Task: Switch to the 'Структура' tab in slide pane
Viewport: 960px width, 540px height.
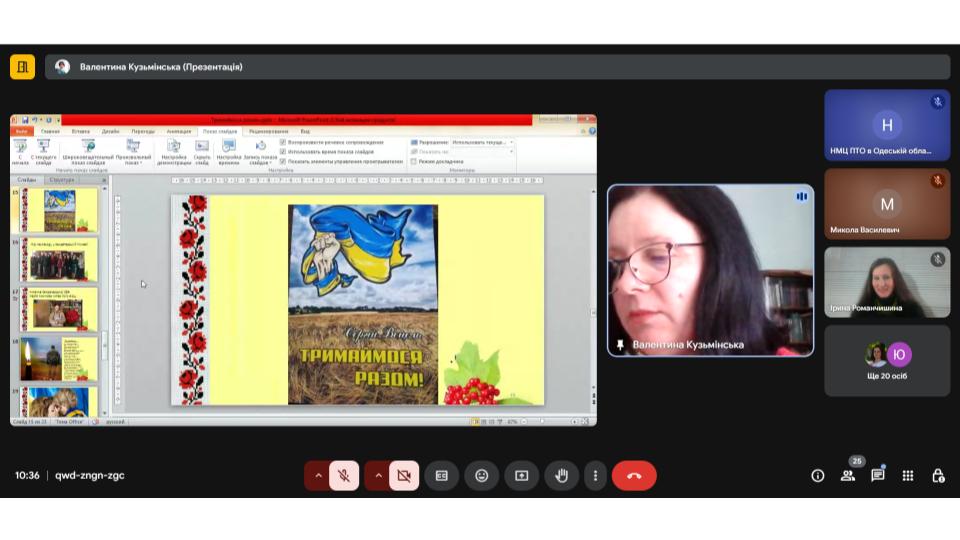Action: pos(62,180)
